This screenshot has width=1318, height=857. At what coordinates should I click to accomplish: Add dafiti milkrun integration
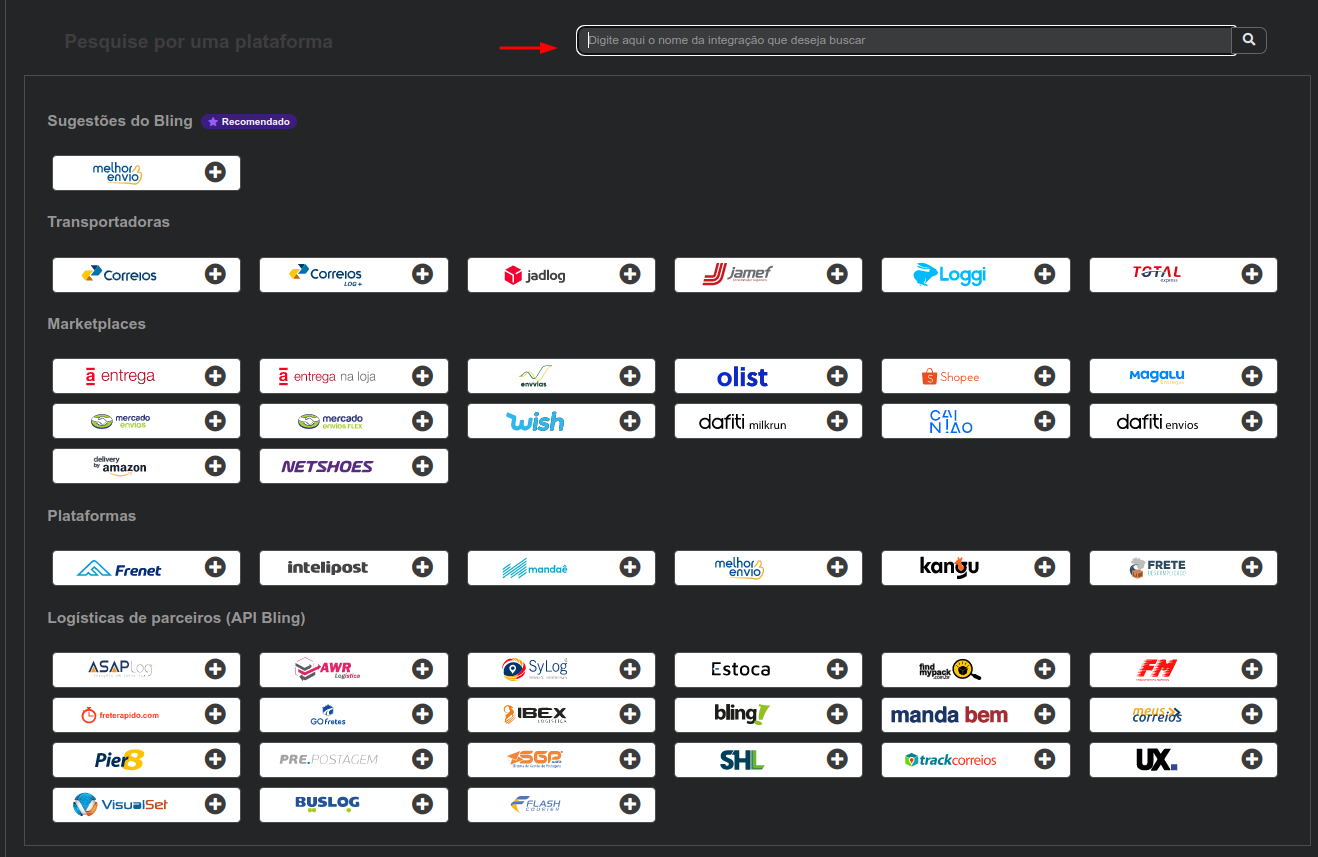837,421
